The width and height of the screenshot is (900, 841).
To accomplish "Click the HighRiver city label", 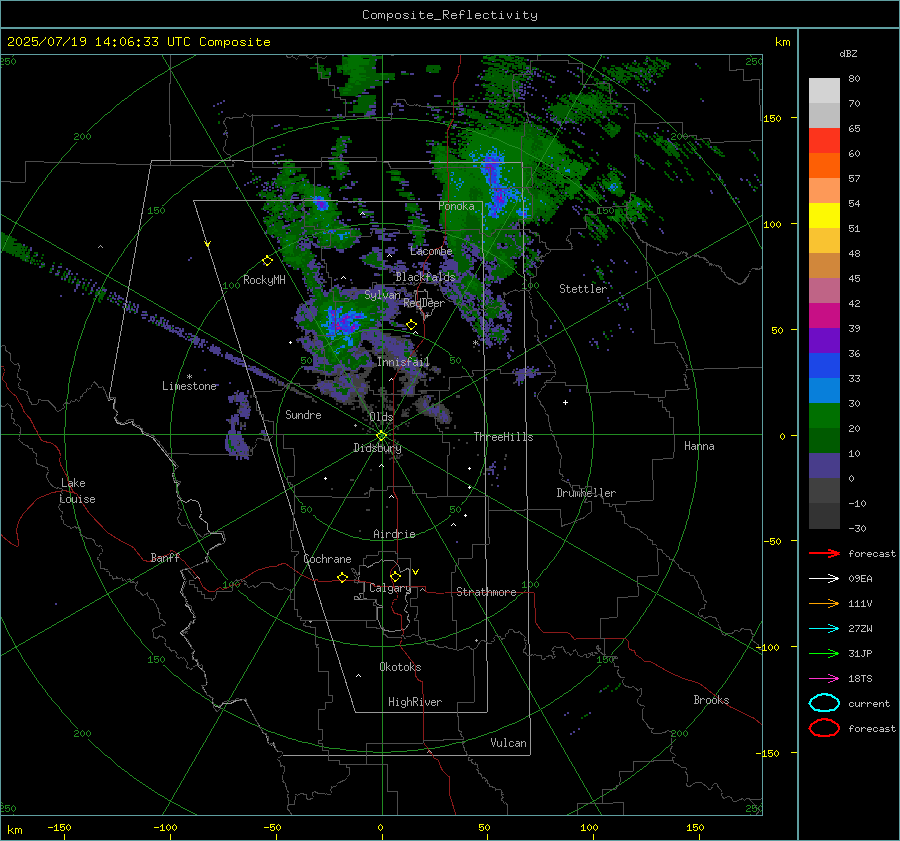I will [x=415, y=702].
